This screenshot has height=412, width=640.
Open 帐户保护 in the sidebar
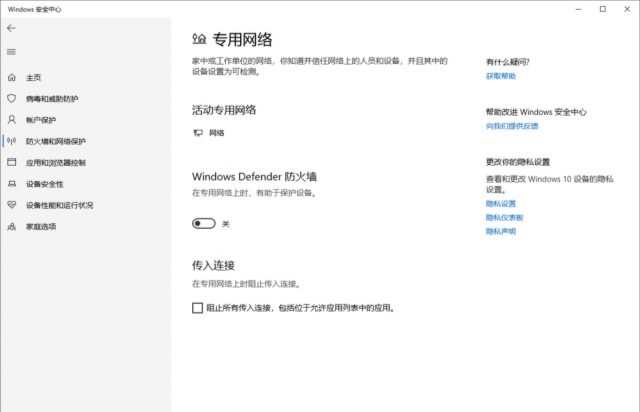point(41,120)
